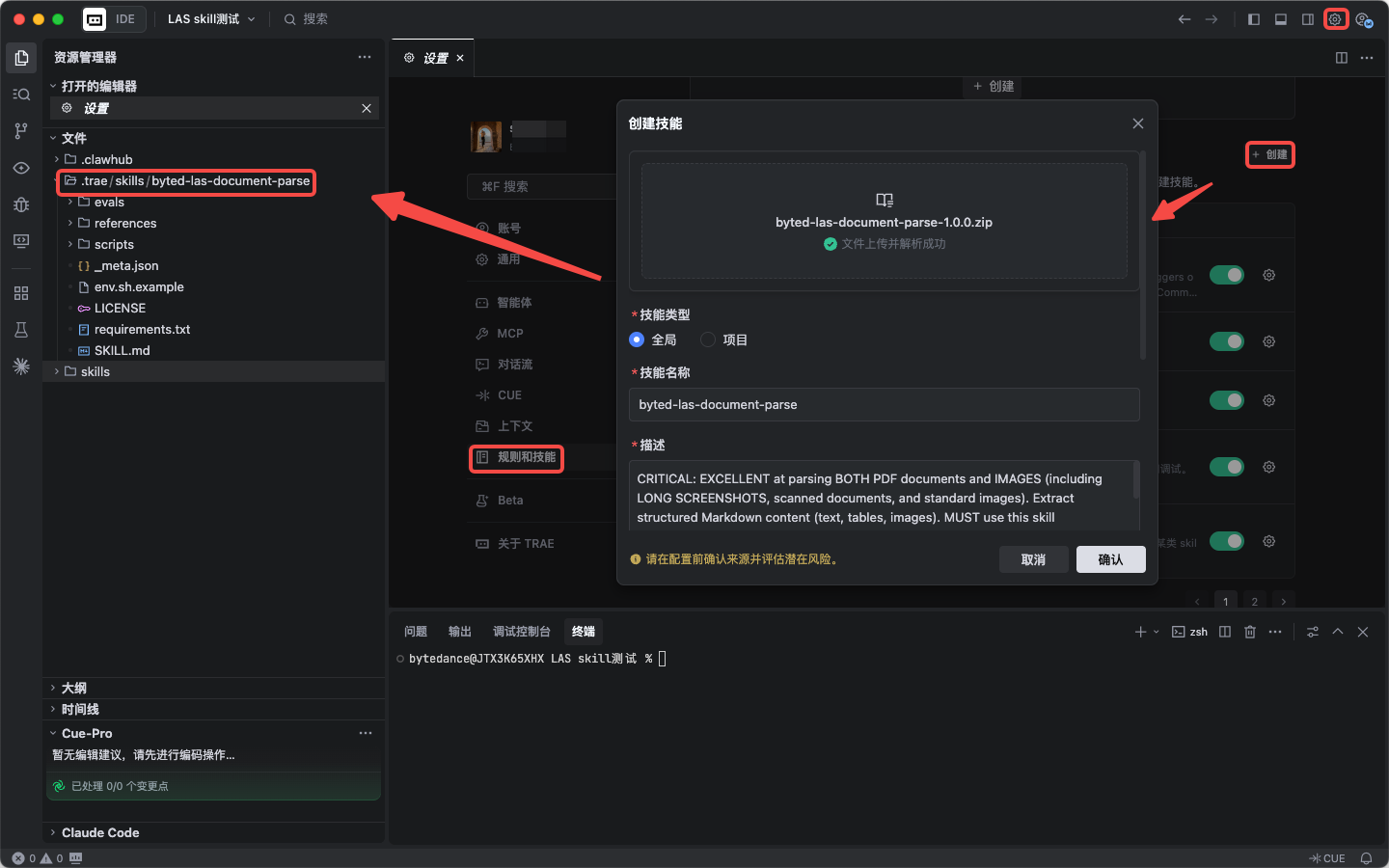Click the 取消 button in dialog
1389x868 pixels.
coord(1033,559)
